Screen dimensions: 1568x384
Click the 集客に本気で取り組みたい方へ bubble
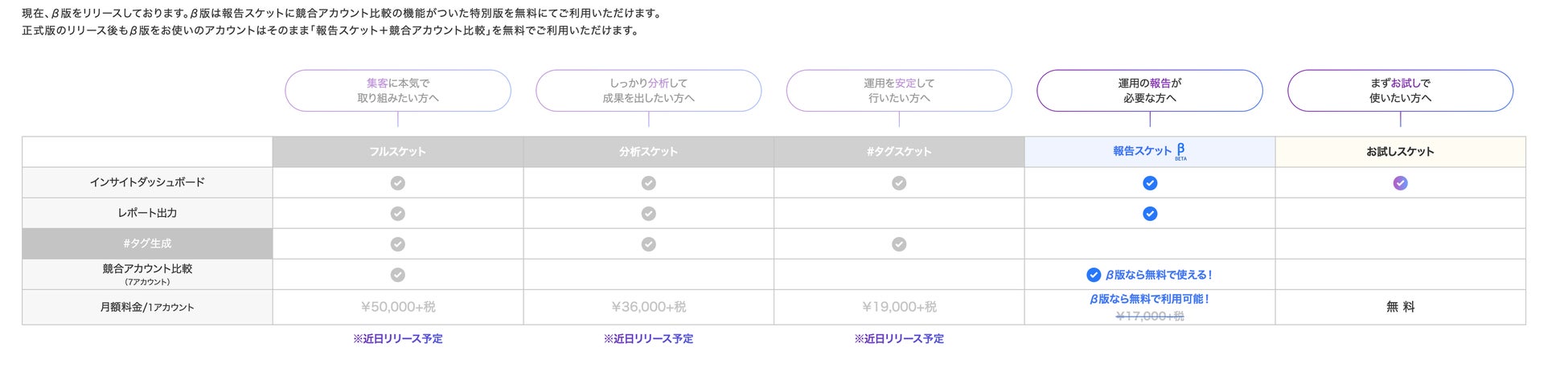[x=397, y=91]
